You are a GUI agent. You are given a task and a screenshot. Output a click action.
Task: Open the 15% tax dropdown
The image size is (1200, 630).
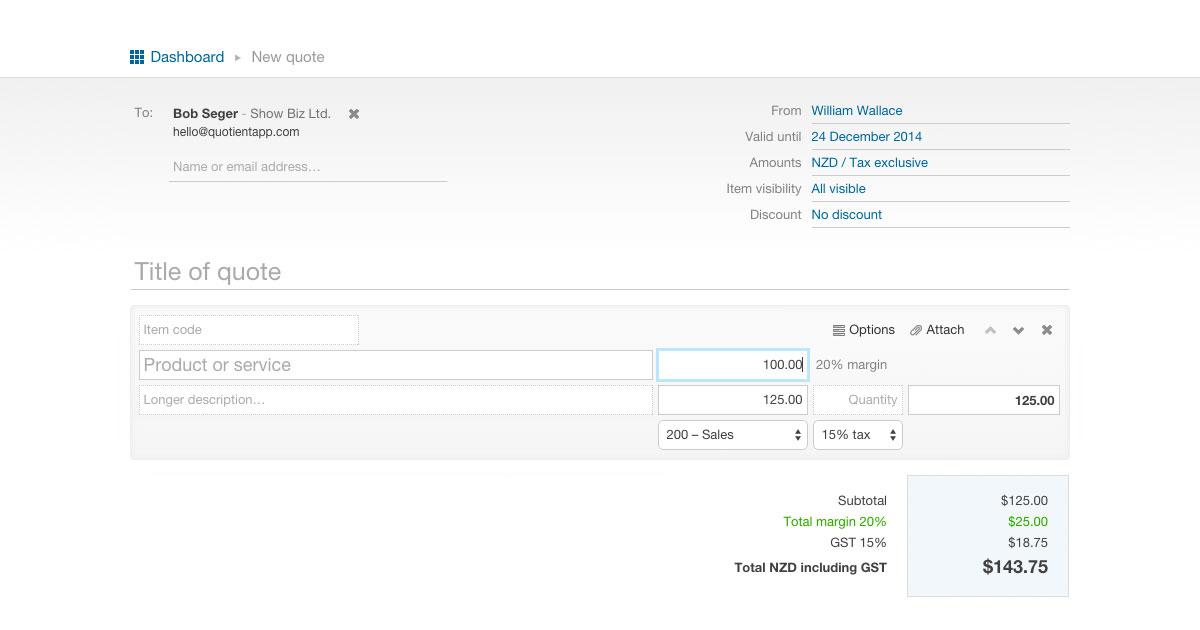tap(858, 435)
